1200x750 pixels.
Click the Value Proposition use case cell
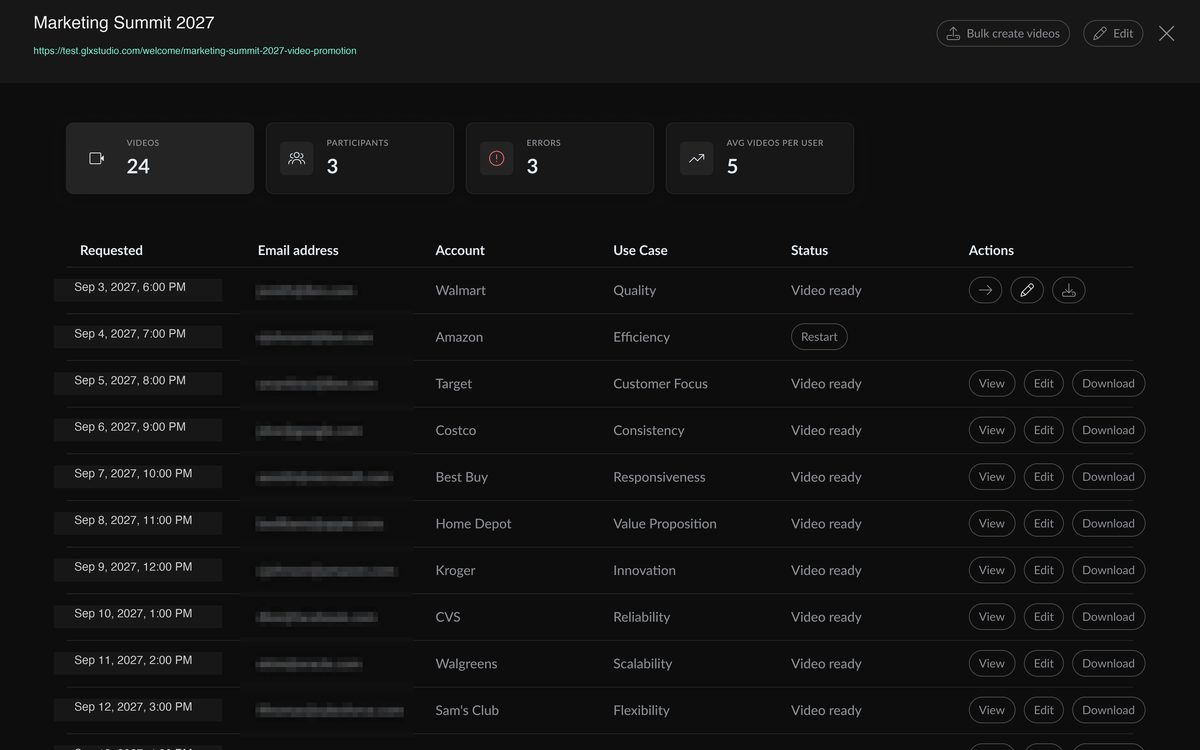(x=665, y=523)
